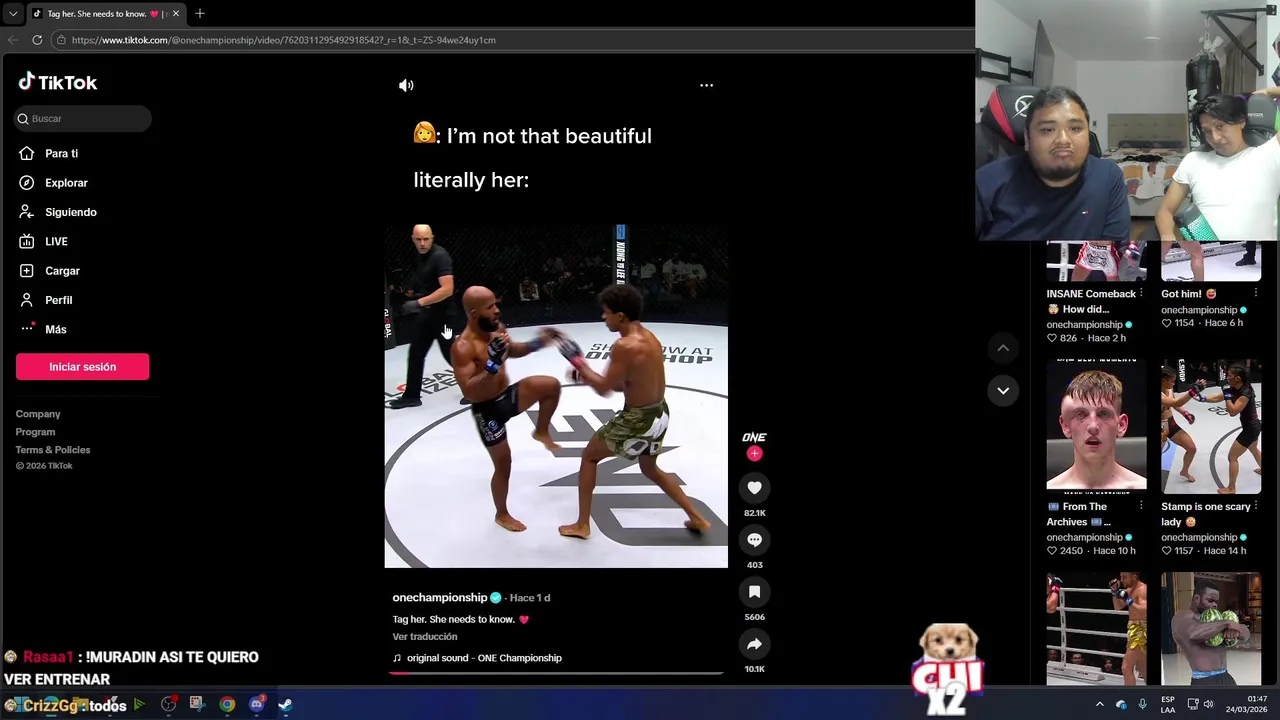Open the clock showing 01:47
The width and height of the screenshot is (1280, 720).
(x=1246, y=704)
